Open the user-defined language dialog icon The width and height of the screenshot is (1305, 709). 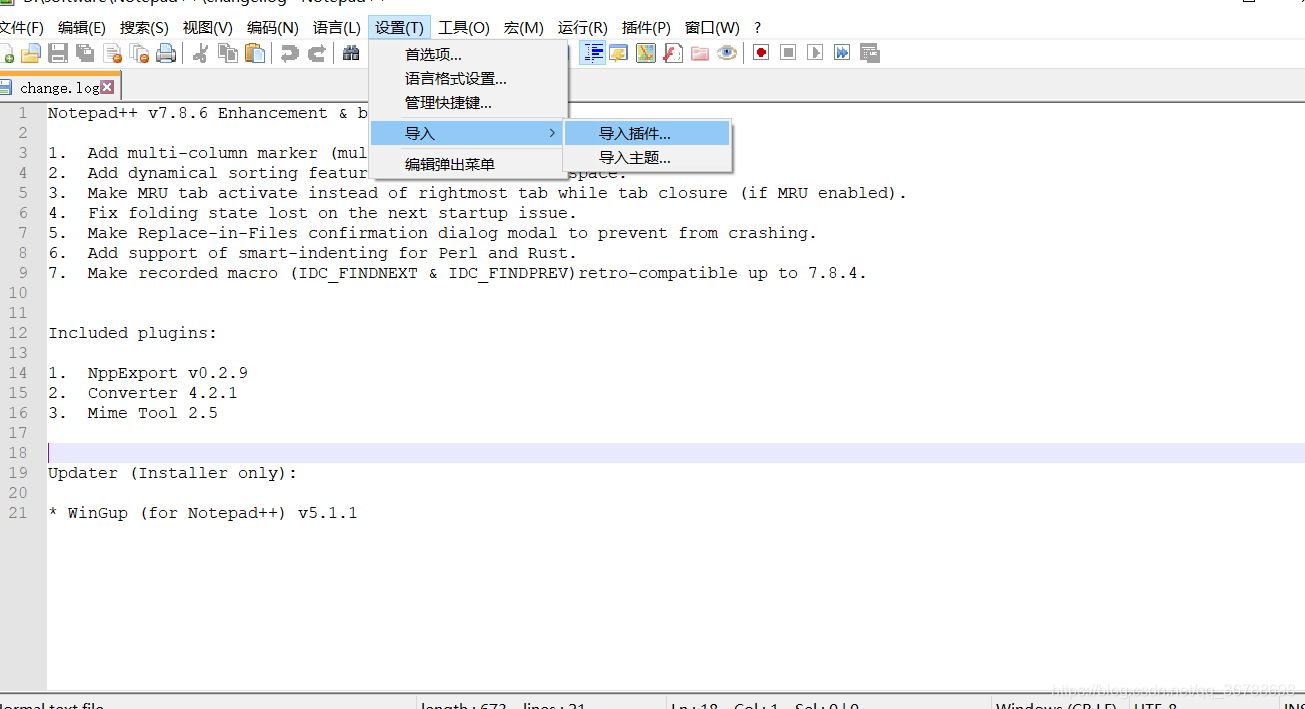[x=619, y=53]
